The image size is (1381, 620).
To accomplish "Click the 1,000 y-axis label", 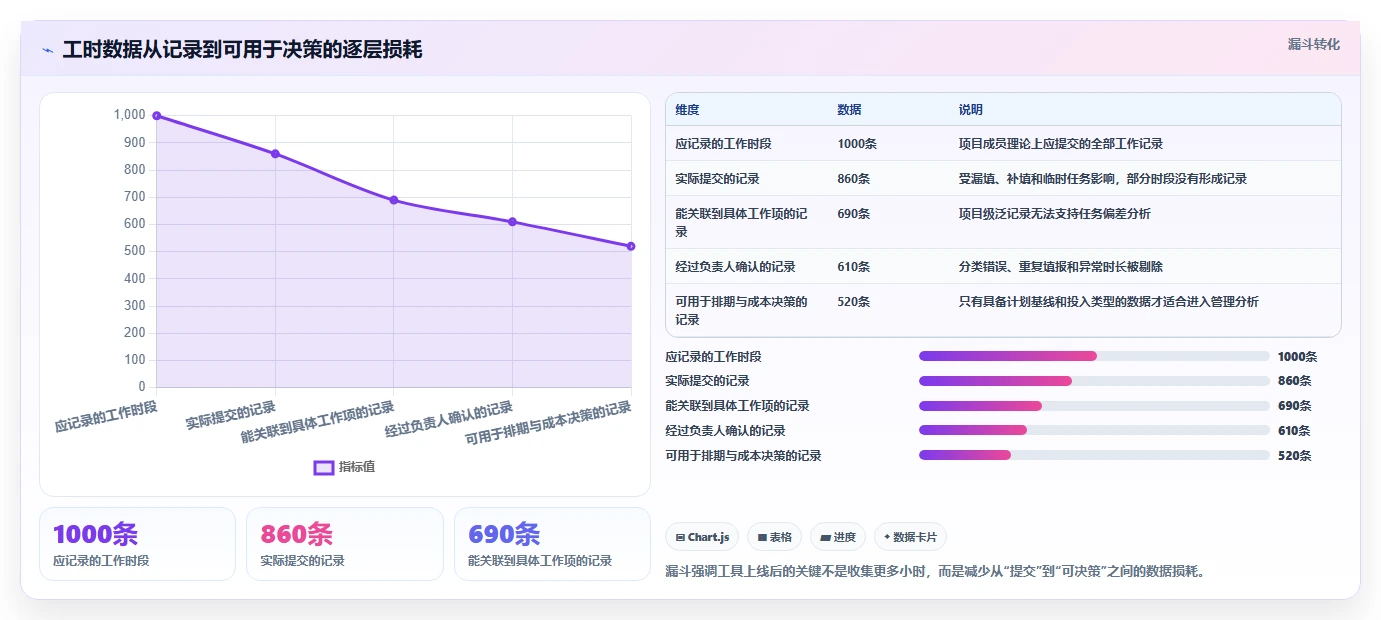I will [130, 115].
